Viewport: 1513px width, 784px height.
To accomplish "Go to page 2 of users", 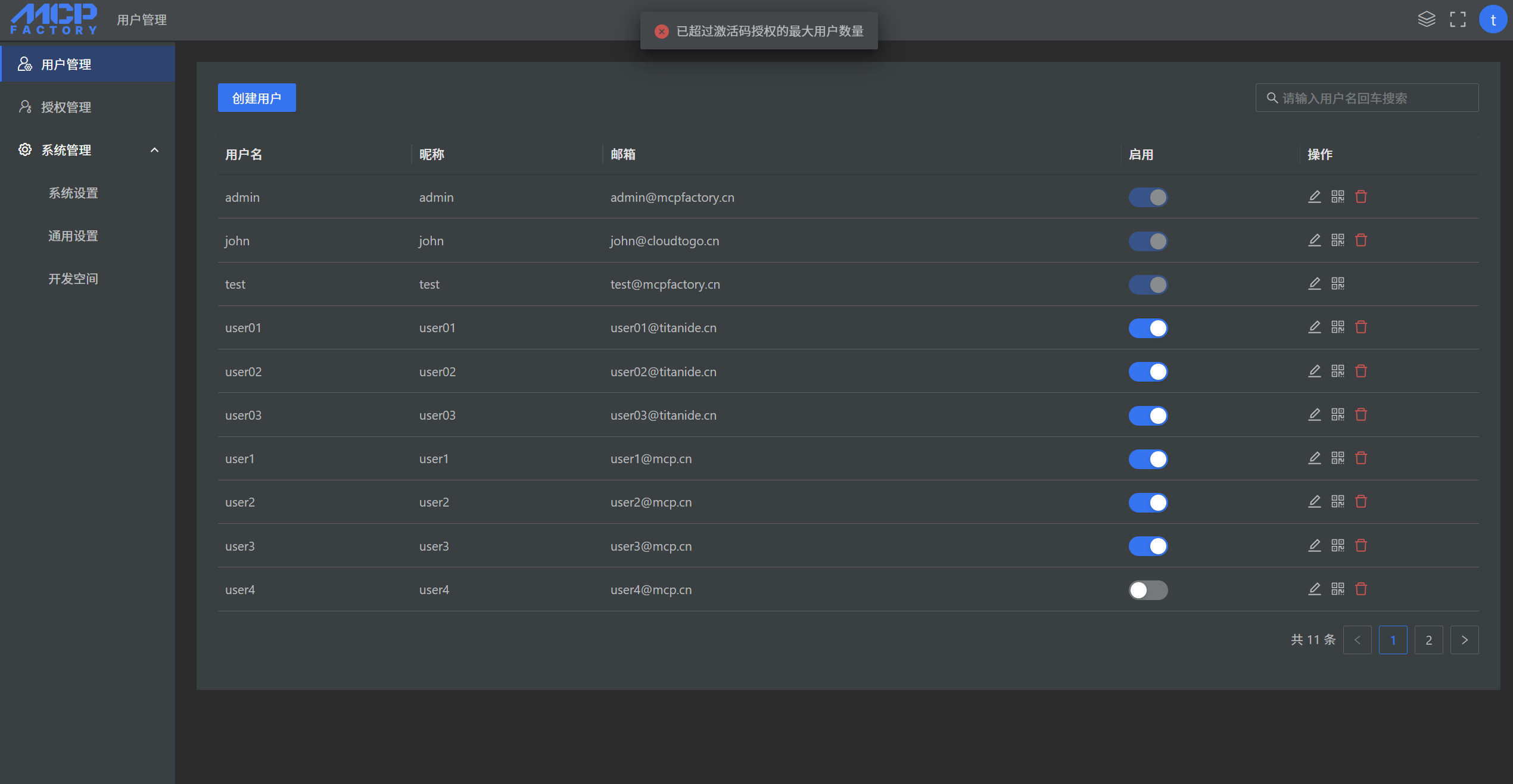I will pyautogui.click(x=1428, y=640).
